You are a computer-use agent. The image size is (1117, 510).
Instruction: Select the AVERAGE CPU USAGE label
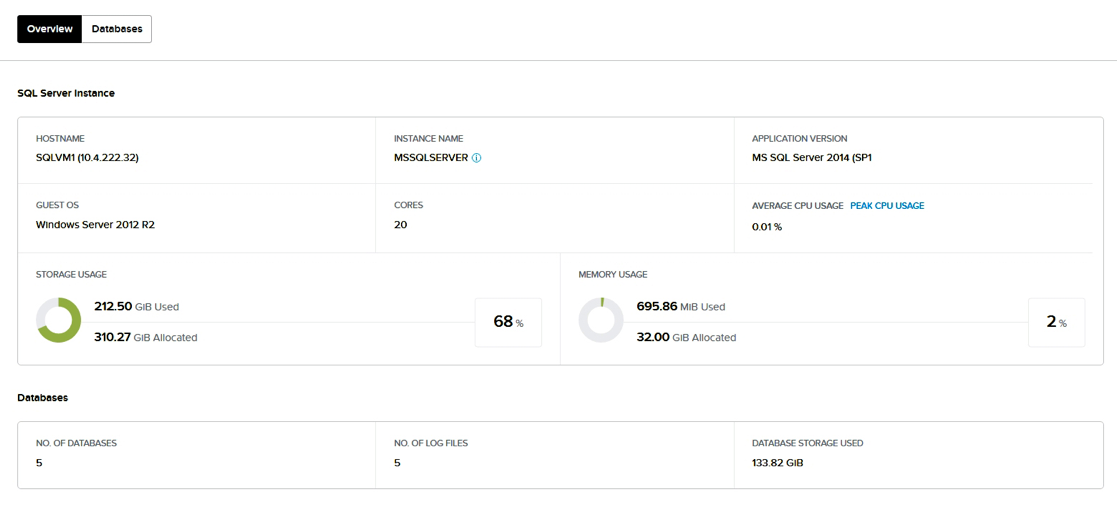pos(797,206)
